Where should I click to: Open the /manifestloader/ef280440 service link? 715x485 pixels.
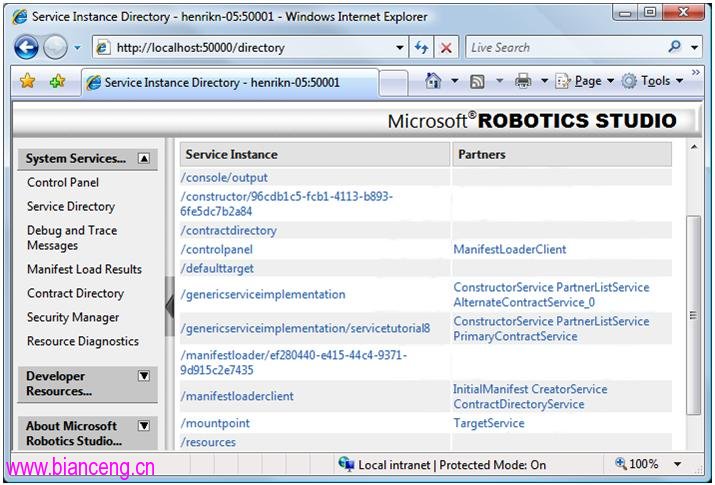pyautogui.click(x=294, y=362)
